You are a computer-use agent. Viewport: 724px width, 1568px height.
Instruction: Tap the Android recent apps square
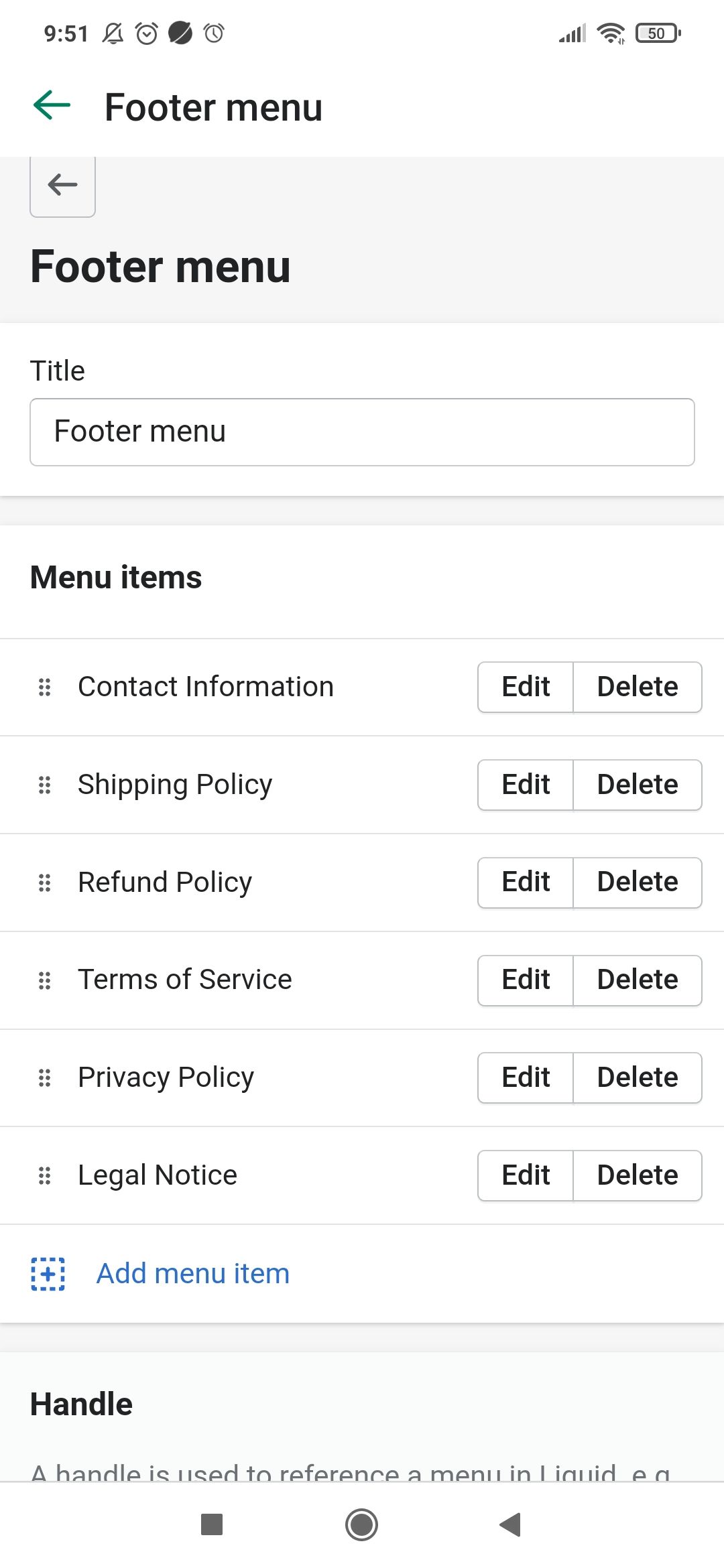(x=212, y=1524)
